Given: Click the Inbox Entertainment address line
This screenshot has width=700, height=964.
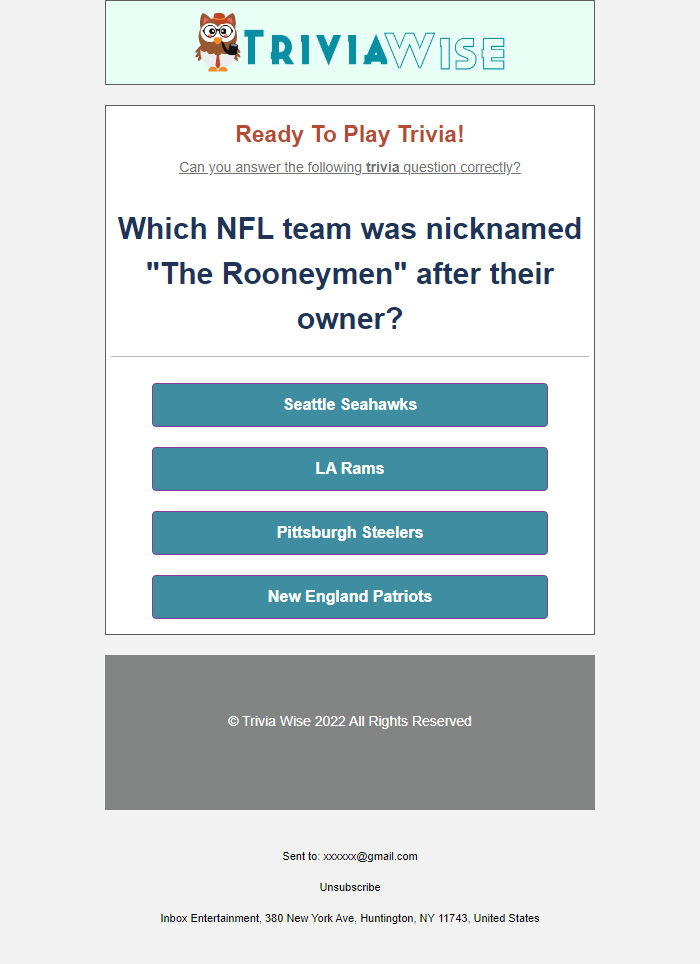Looking at the screenshot, I should [349, 917].
